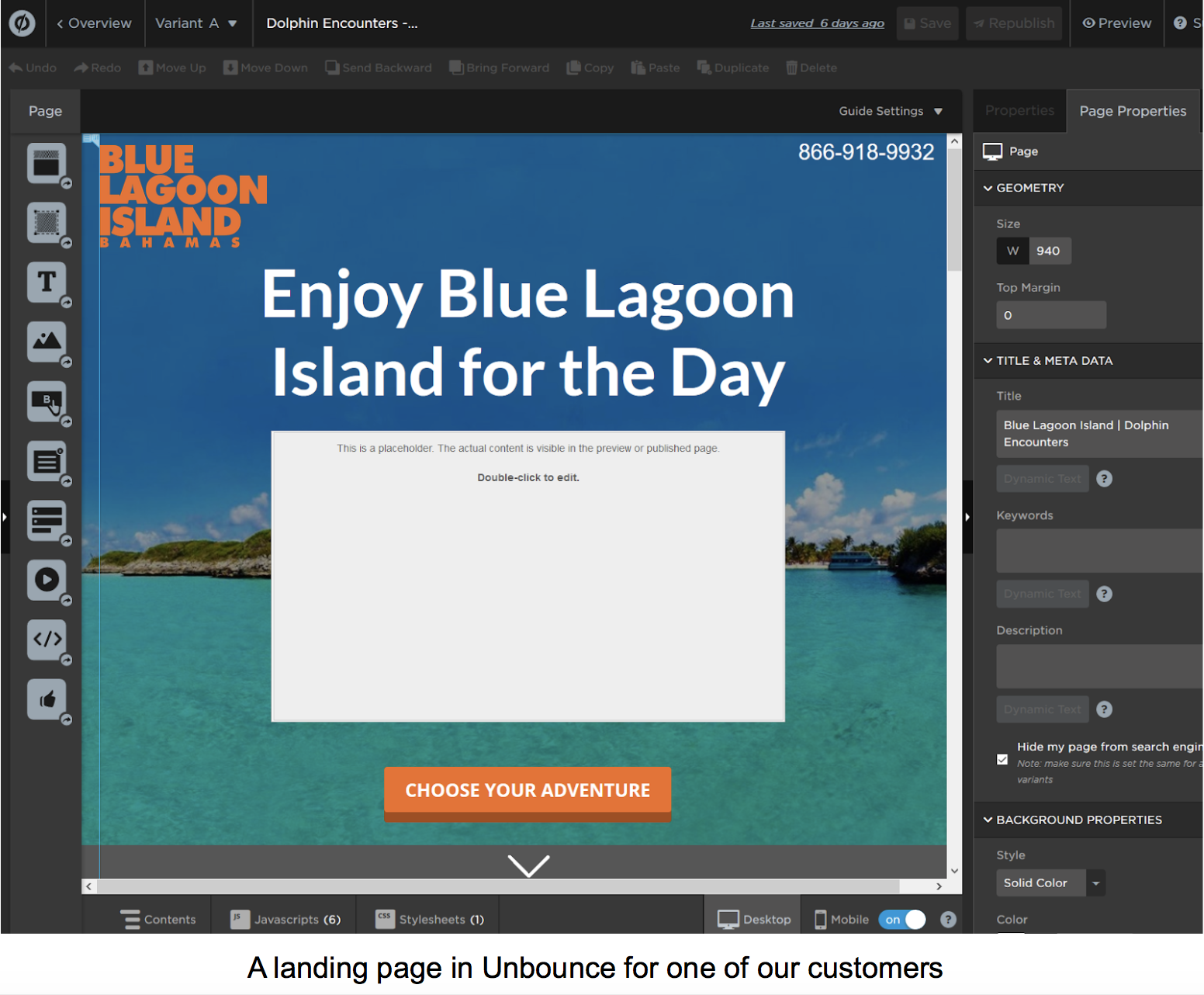Image resolution: width=1204 pixels, height=995 pixels.
Task: Switch to the Properties tab
Action: [1019, 110]
